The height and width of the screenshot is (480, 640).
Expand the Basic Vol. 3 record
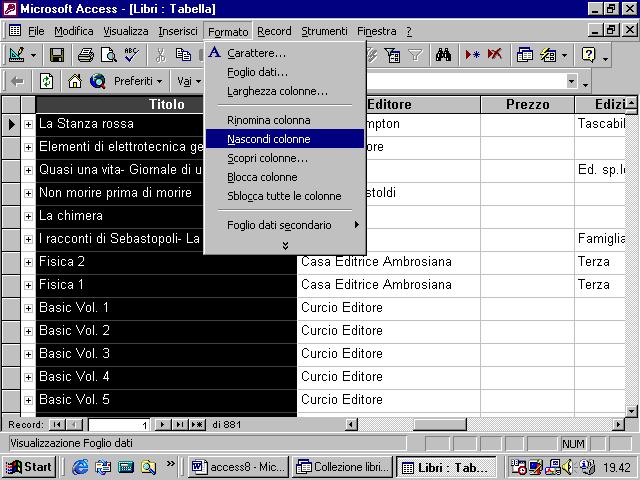[28, 354]
